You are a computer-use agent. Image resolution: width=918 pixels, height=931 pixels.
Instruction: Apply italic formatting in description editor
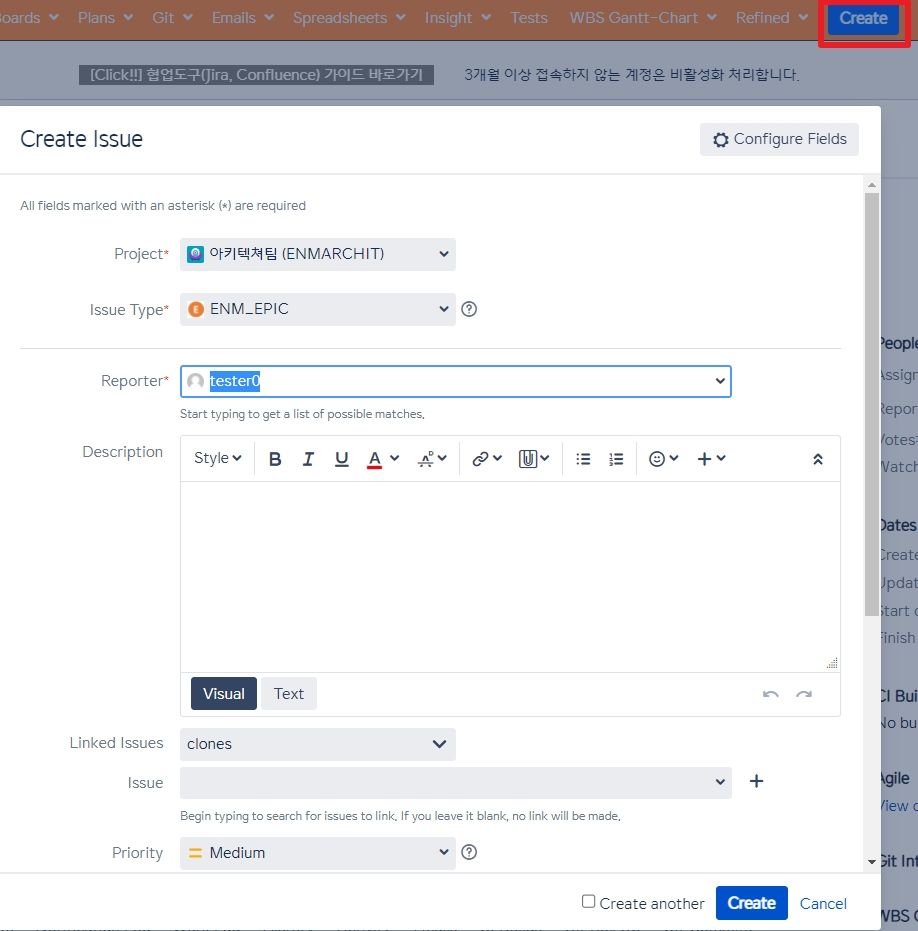pyautogui.click(x=308, y=459)
